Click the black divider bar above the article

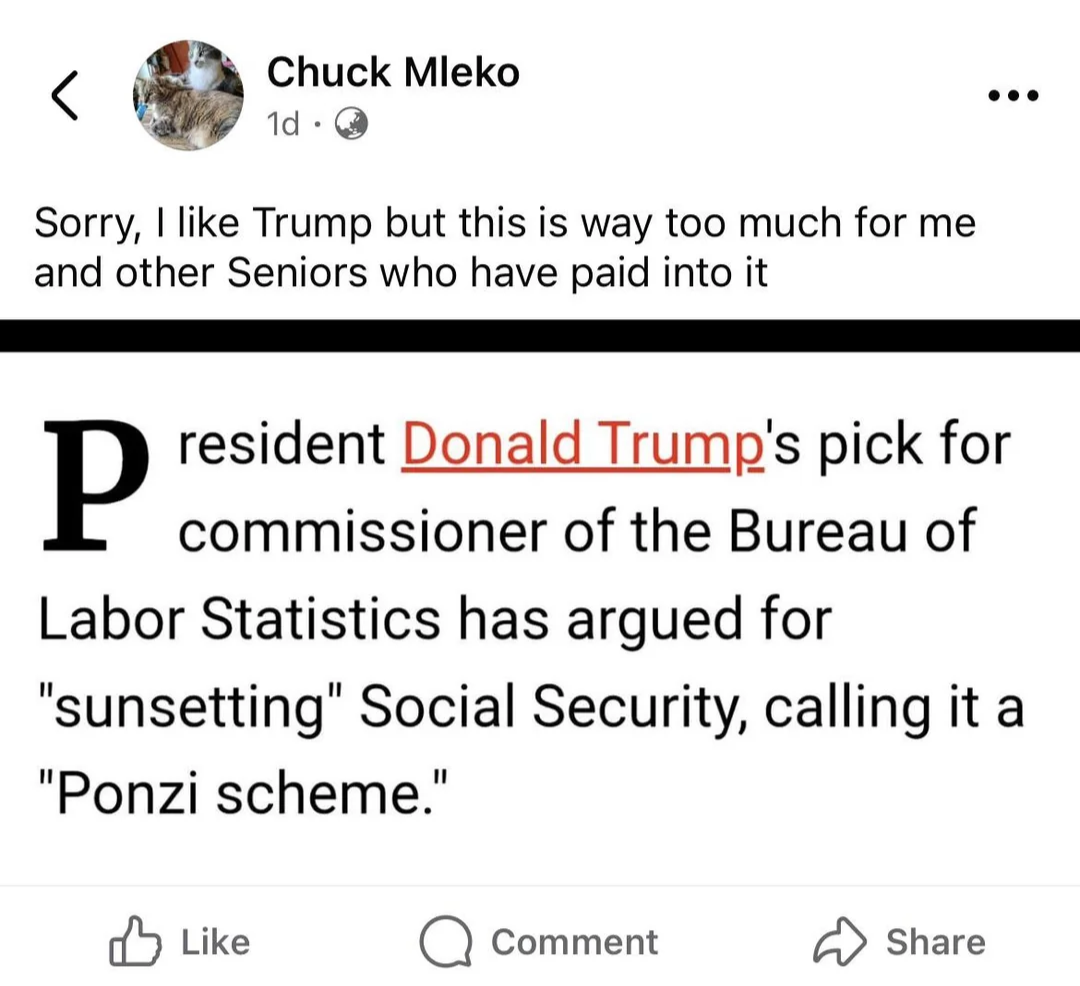[540, 335]
